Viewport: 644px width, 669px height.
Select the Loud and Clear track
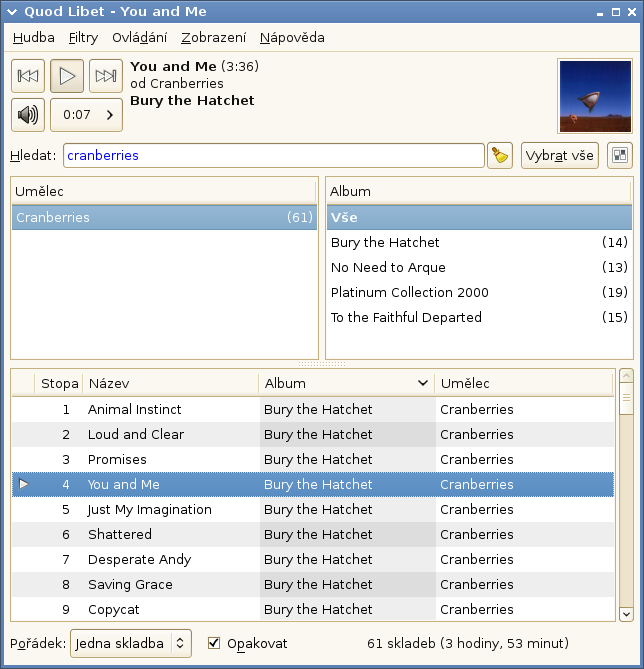(x=313, y=434)
